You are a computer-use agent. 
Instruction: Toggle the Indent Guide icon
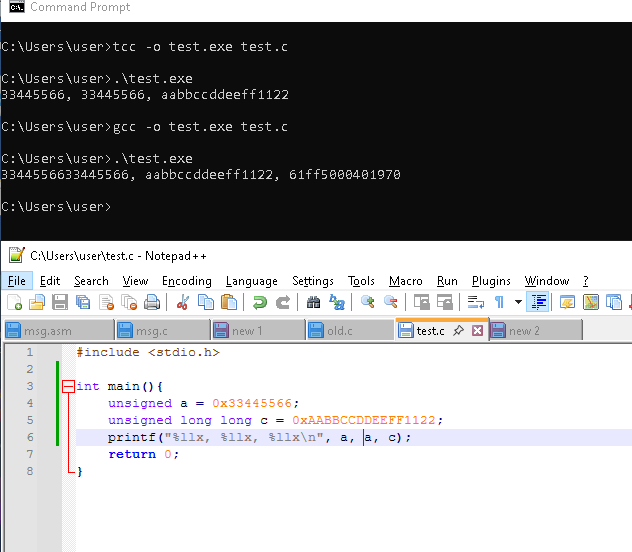[x=538, y=302]
